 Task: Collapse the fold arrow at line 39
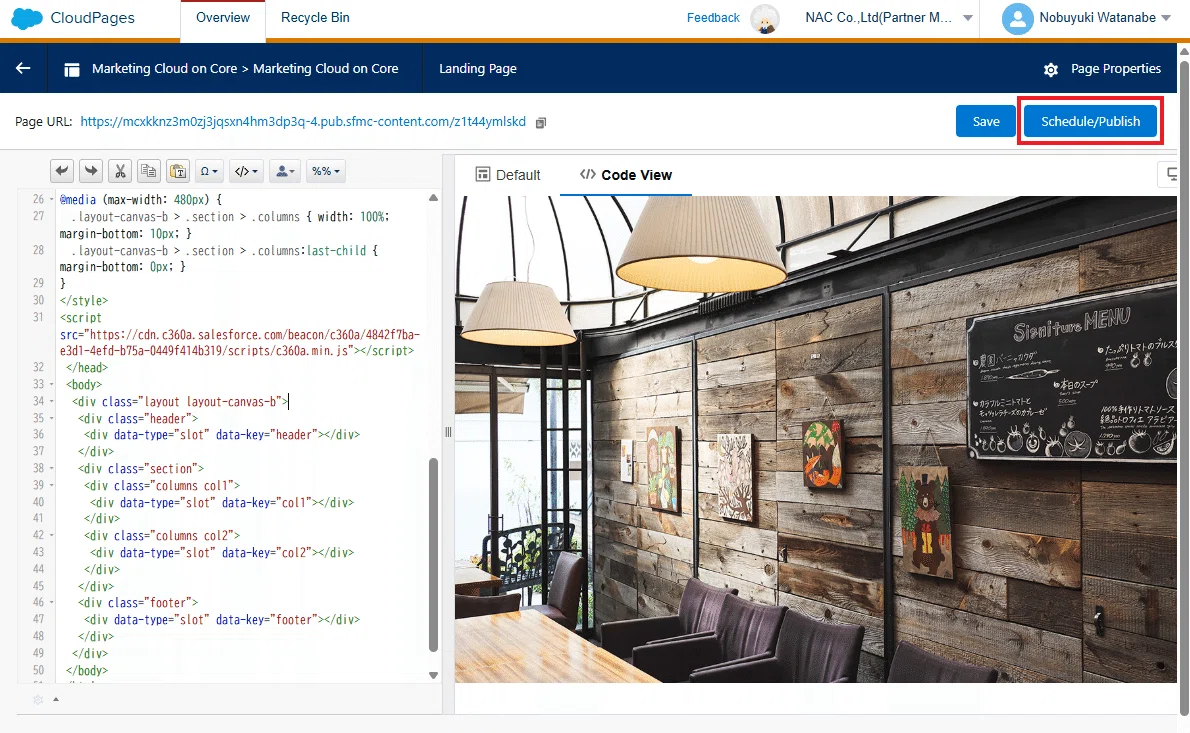point(52,485)
